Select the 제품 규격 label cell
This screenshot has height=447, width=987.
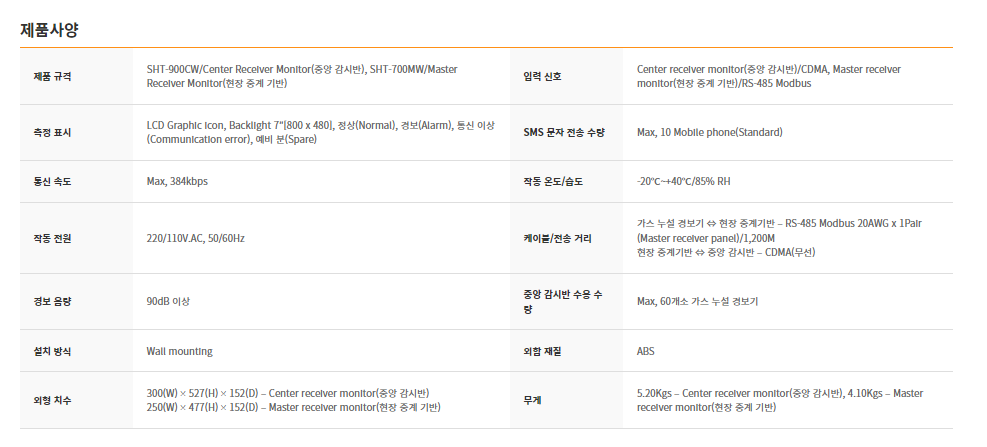coord(76,76)
